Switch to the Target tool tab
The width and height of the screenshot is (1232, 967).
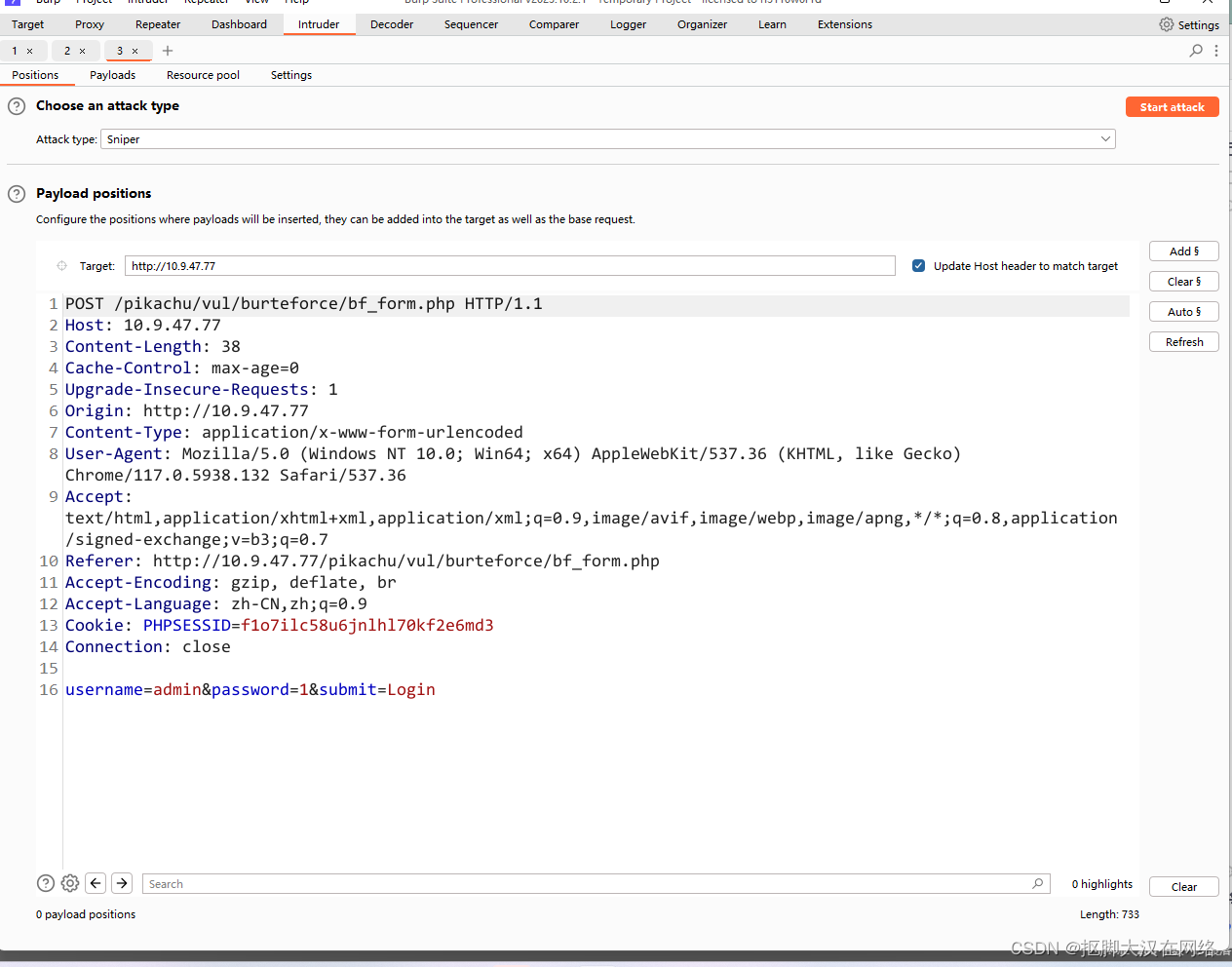(27, 24)
